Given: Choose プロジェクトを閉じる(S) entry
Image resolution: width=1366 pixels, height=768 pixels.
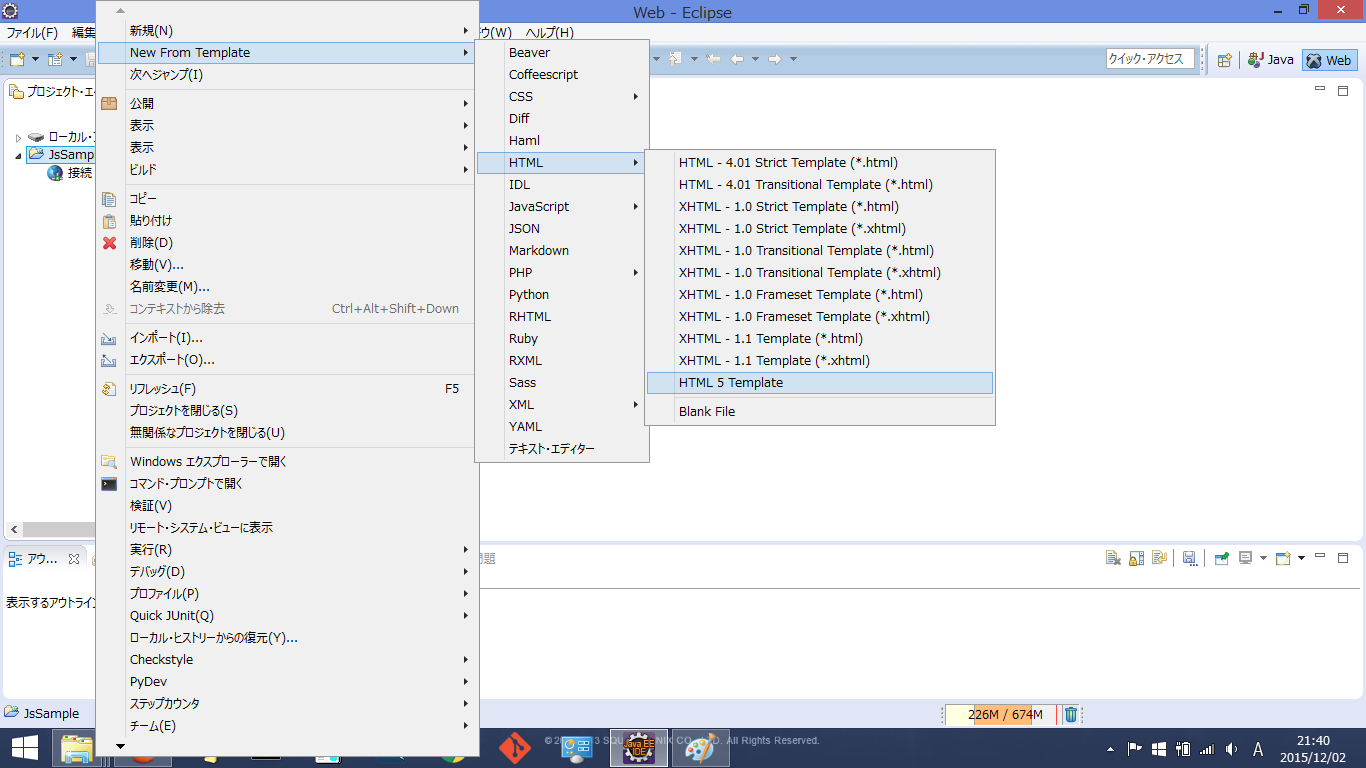Looking at the screenshot, I should pyautogui.click(x=287, y=410).
